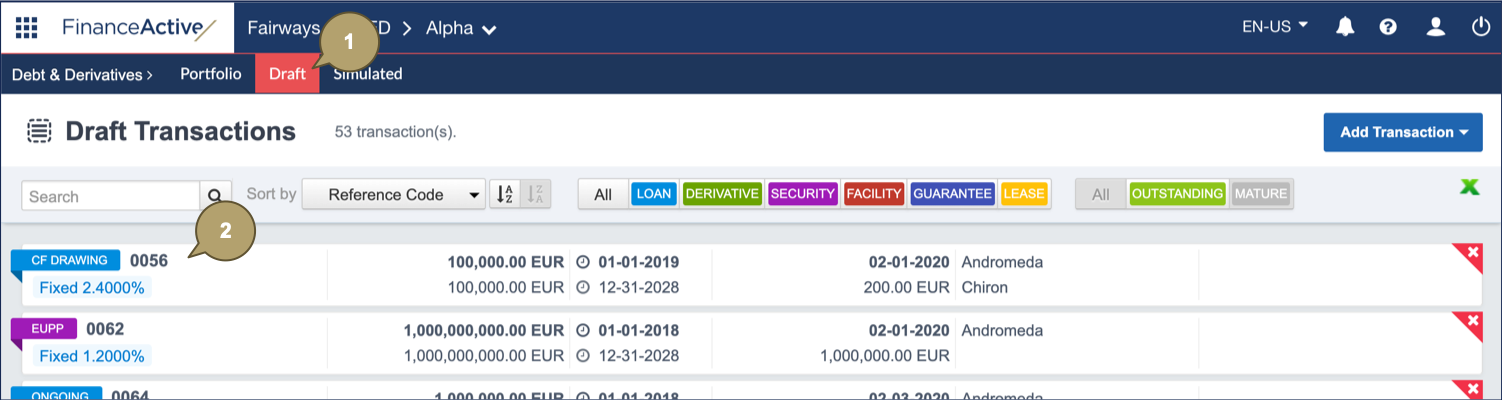Viewport: 1502px width, 400px height.
Task: Open the user profile icon
Action: click(1436, 27)
